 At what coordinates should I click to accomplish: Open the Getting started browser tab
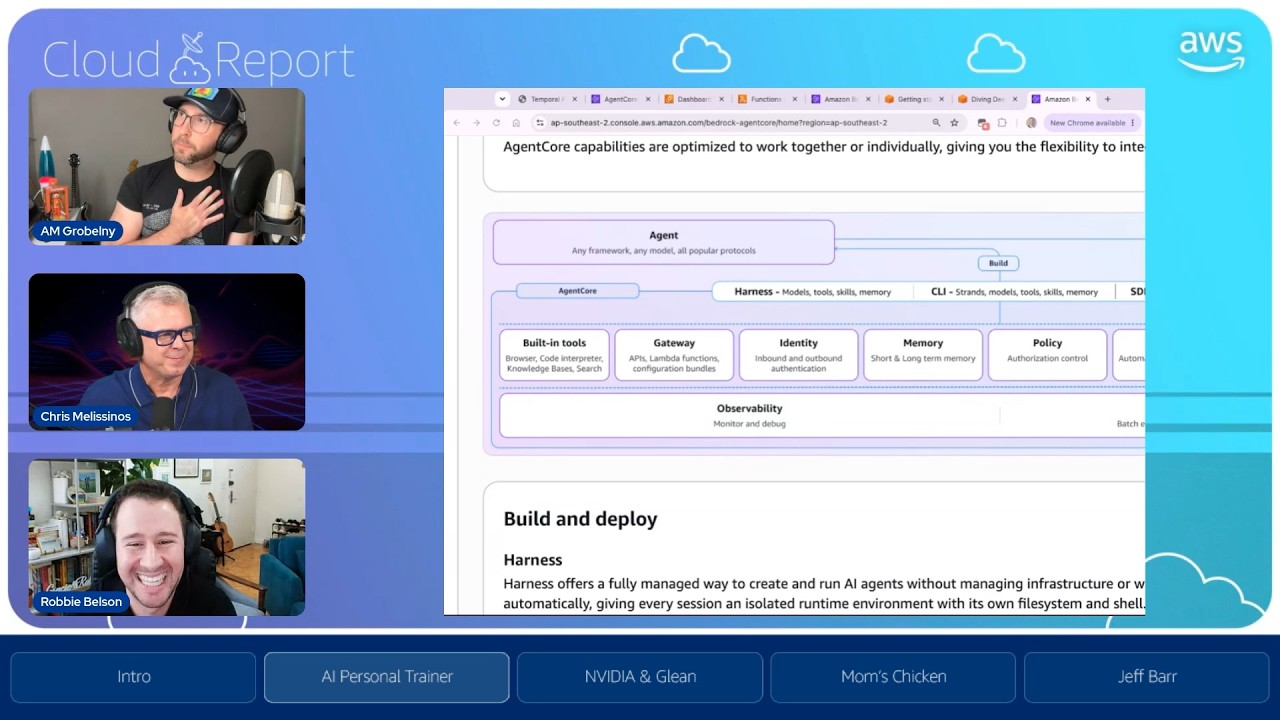pos(915,99)
